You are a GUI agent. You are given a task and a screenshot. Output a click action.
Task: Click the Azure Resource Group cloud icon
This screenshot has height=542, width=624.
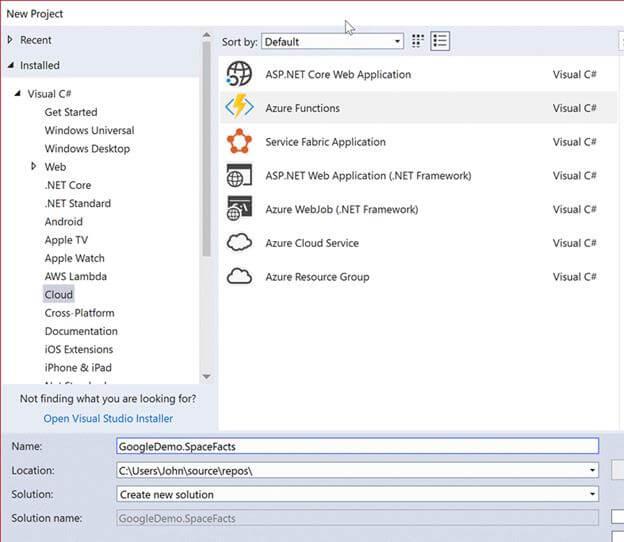point(239,276)
